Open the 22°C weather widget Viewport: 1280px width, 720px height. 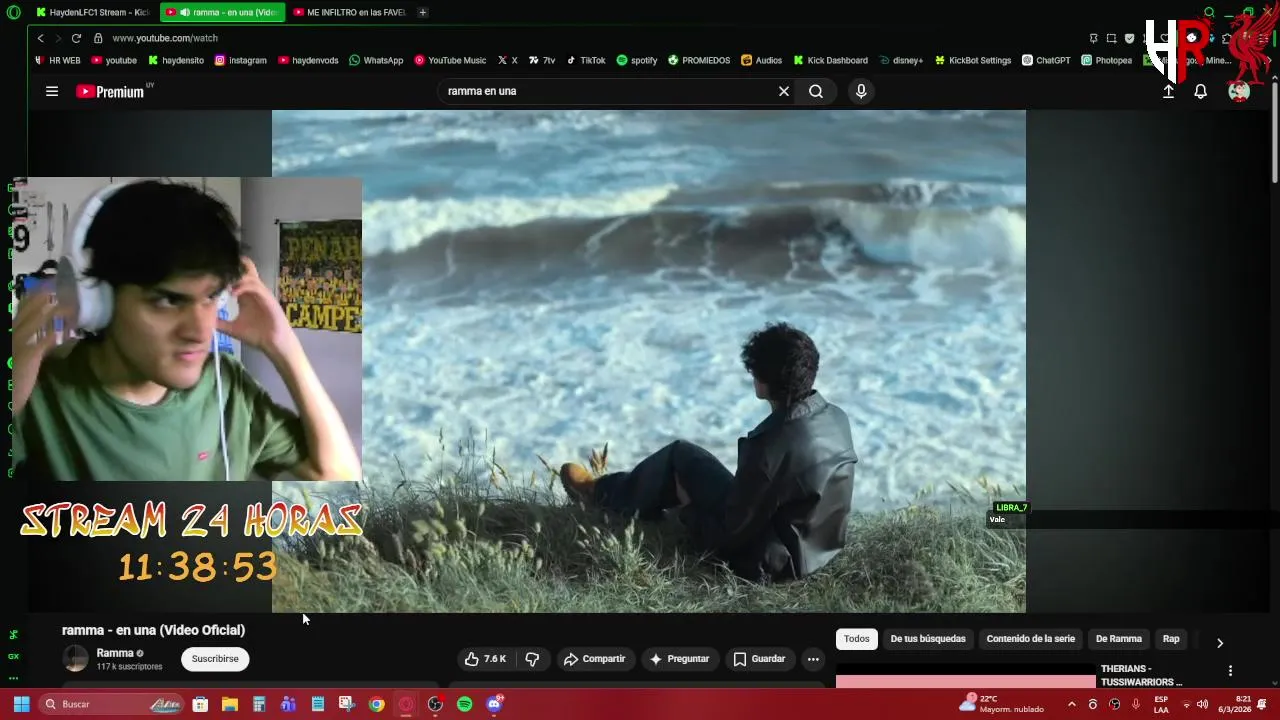click(x=1001, y=704)
